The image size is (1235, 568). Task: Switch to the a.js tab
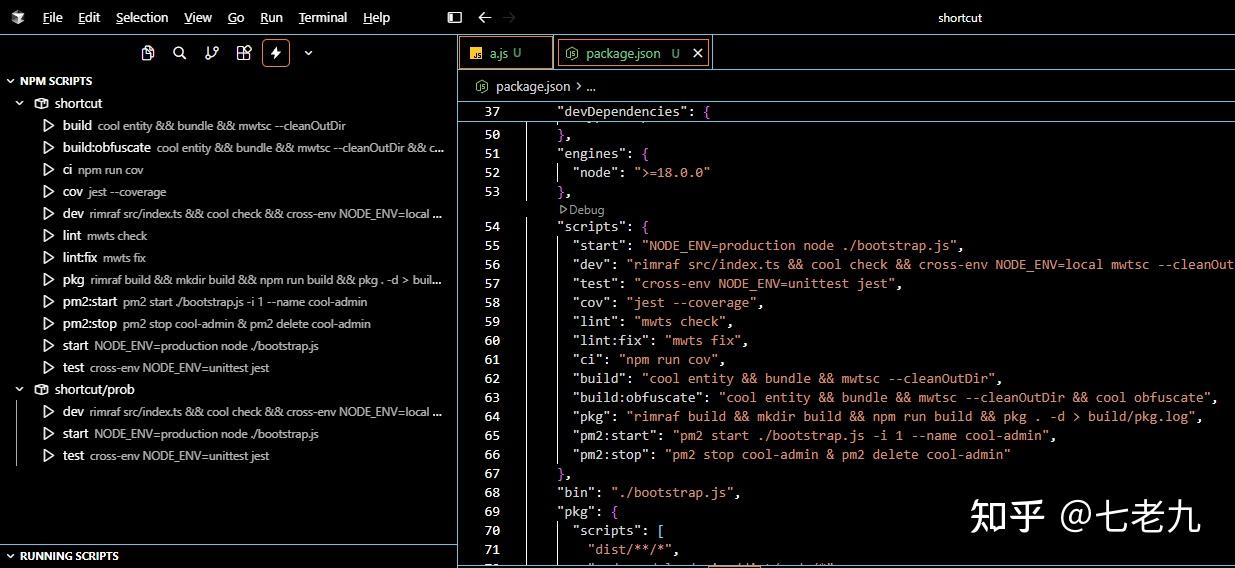(505, 53)
